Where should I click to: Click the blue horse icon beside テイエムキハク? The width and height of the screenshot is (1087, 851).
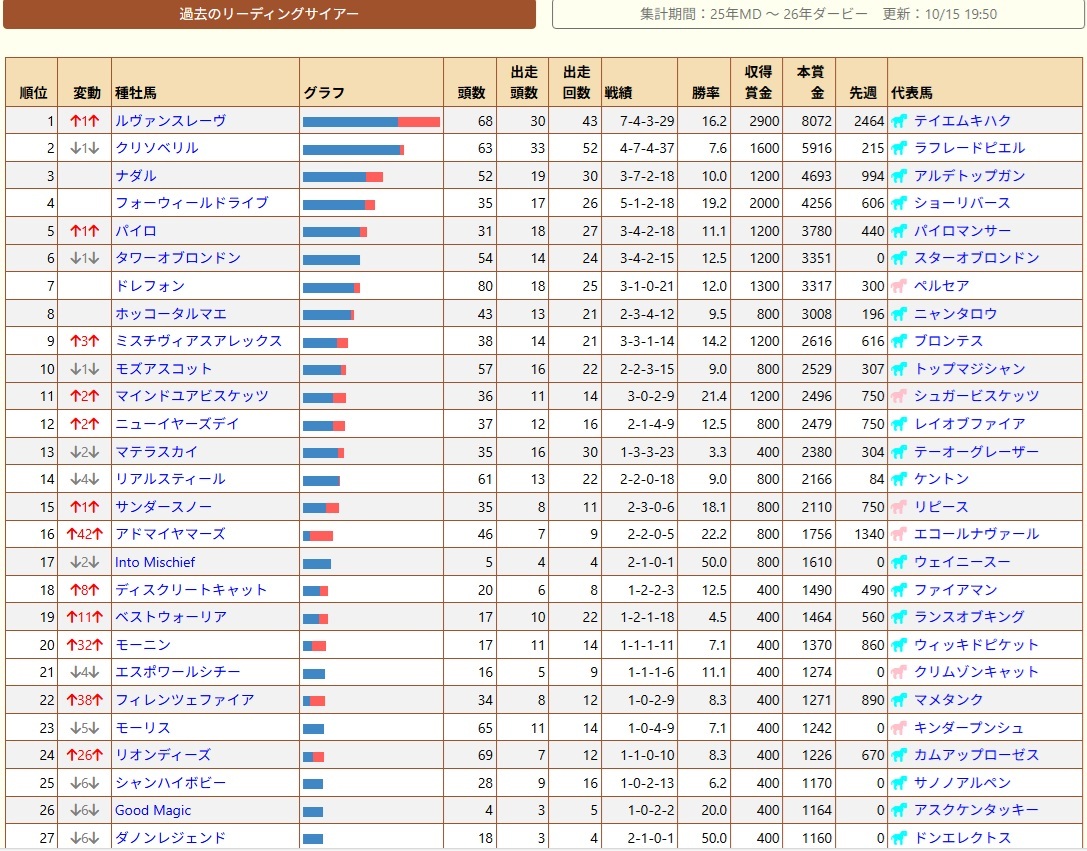pos(899,121)
